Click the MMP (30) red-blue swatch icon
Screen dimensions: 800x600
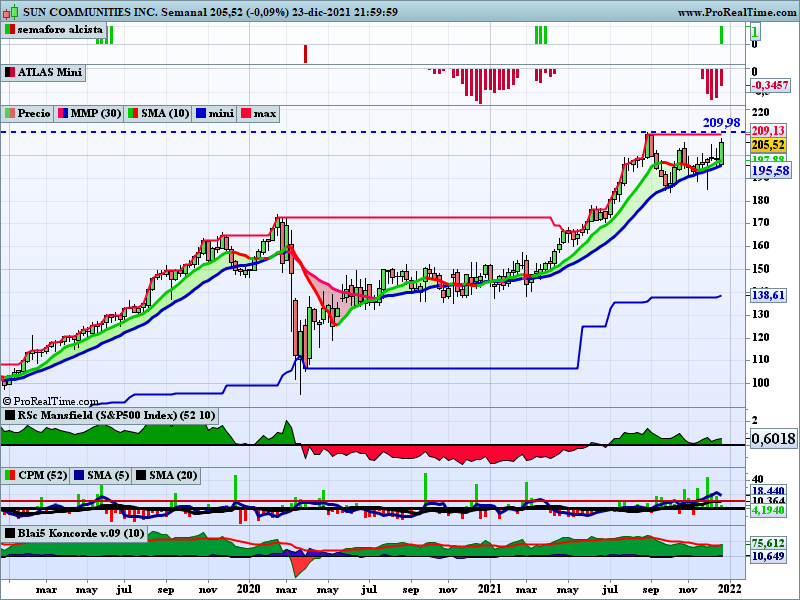coord(63,113)
